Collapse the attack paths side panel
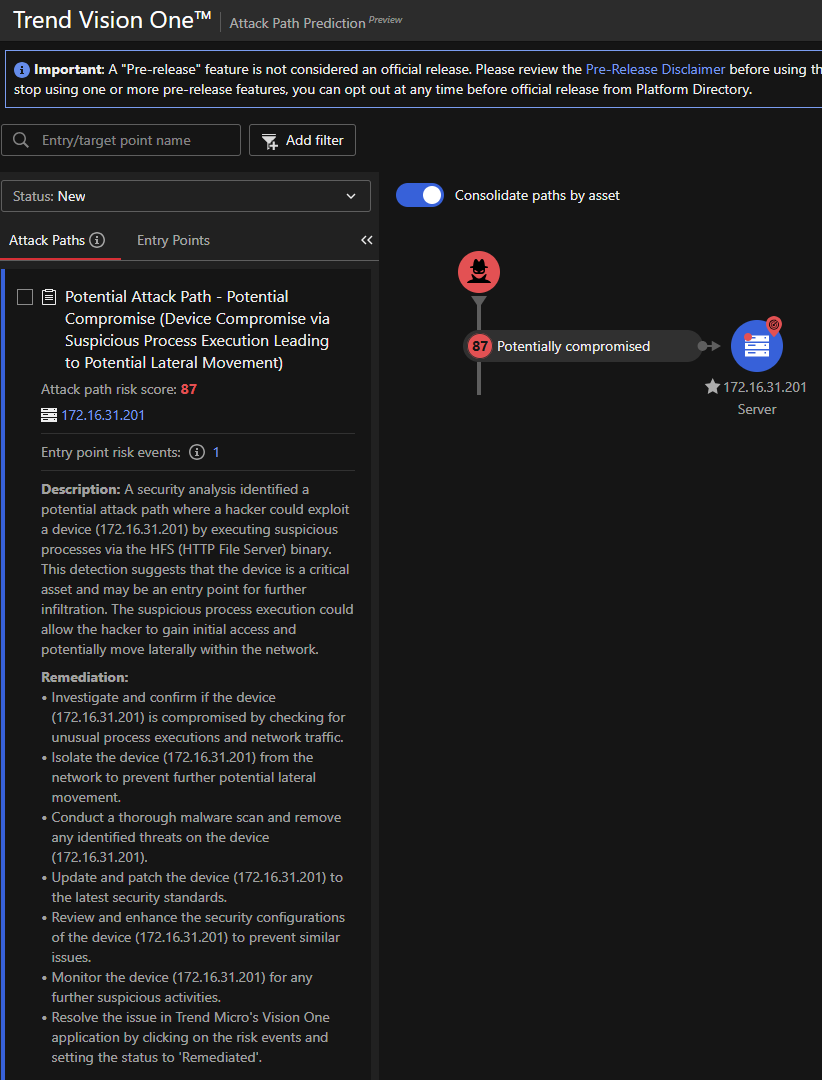The image size is (822, 1080). coord(366,240)
